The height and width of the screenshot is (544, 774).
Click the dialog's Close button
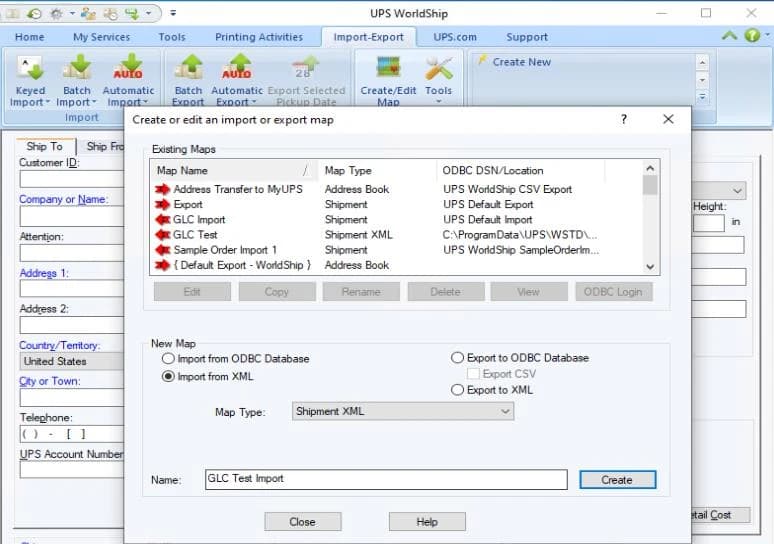click(x=303, y=522)
